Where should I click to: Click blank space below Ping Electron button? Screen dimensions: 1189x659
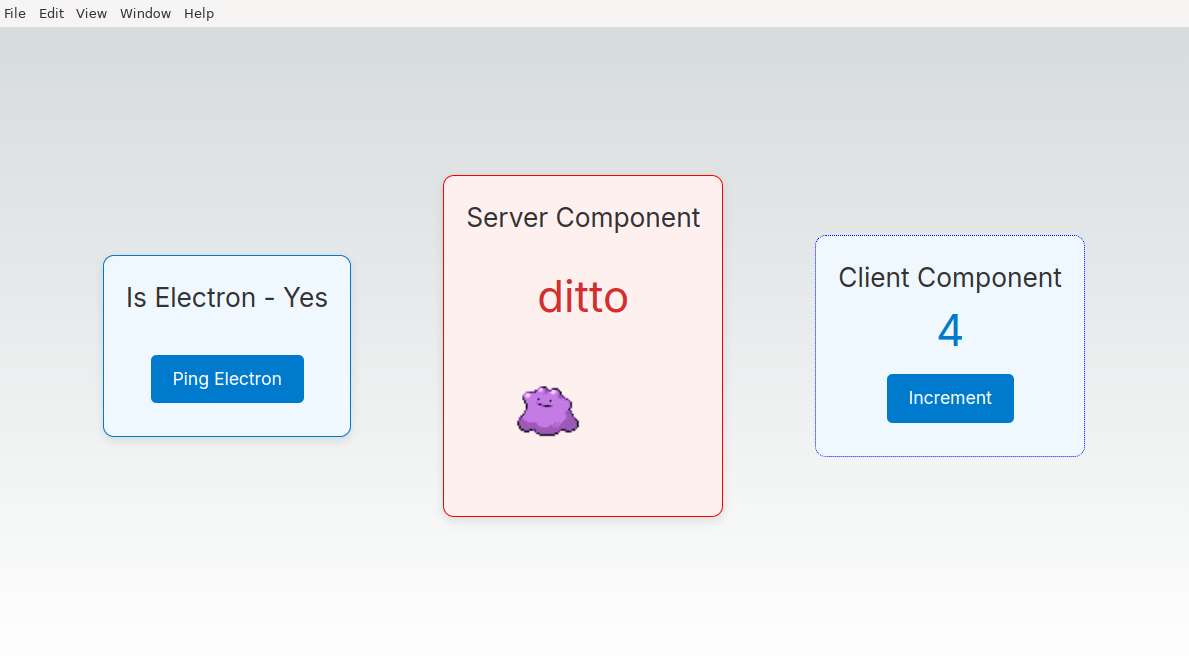coord(227,419)
